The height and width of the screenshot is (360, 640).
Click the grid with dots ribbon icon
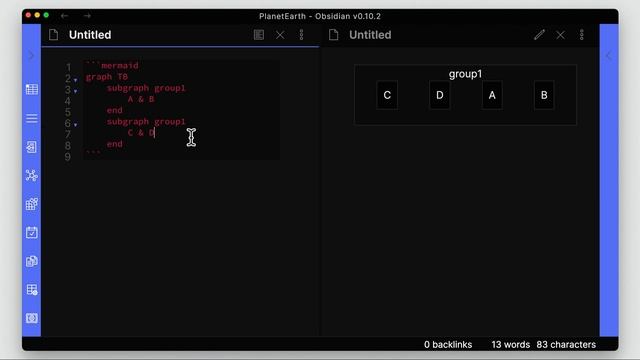coord(32,204)
